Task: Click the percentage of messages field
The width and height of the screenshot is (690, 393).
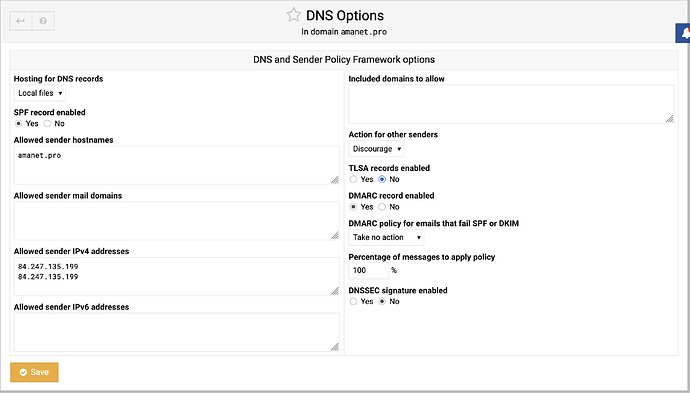Action: [369, 270]
